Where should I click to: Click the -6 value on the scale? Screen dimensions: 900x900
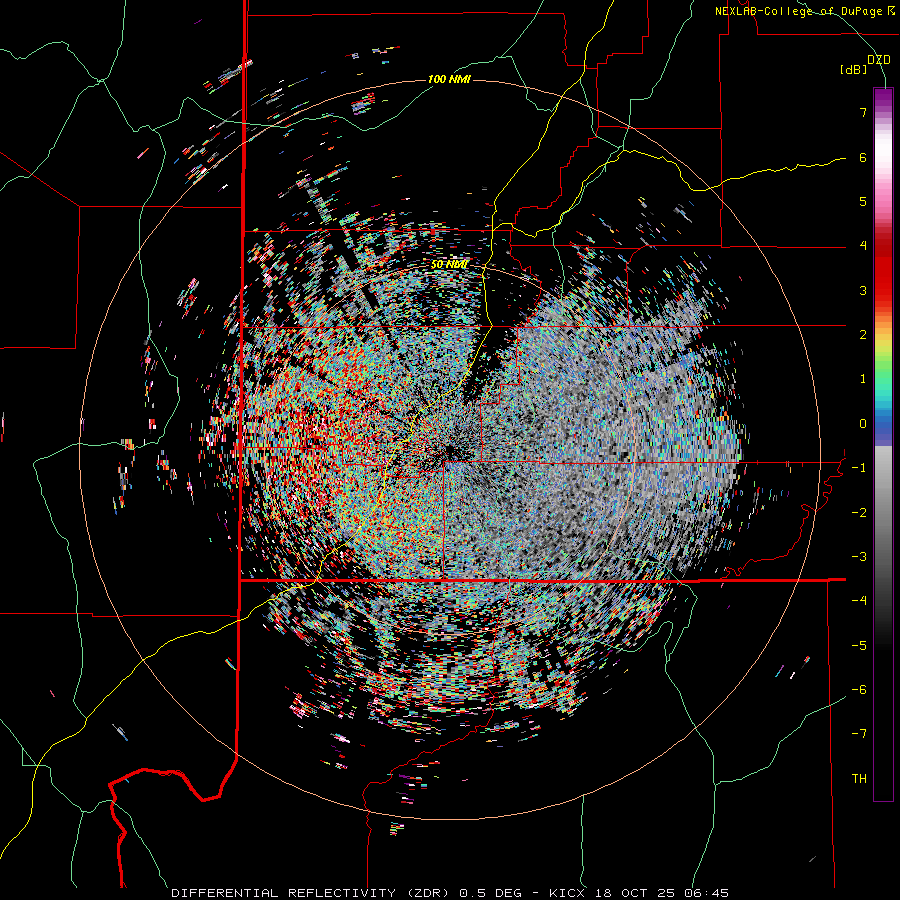point(859,690)
